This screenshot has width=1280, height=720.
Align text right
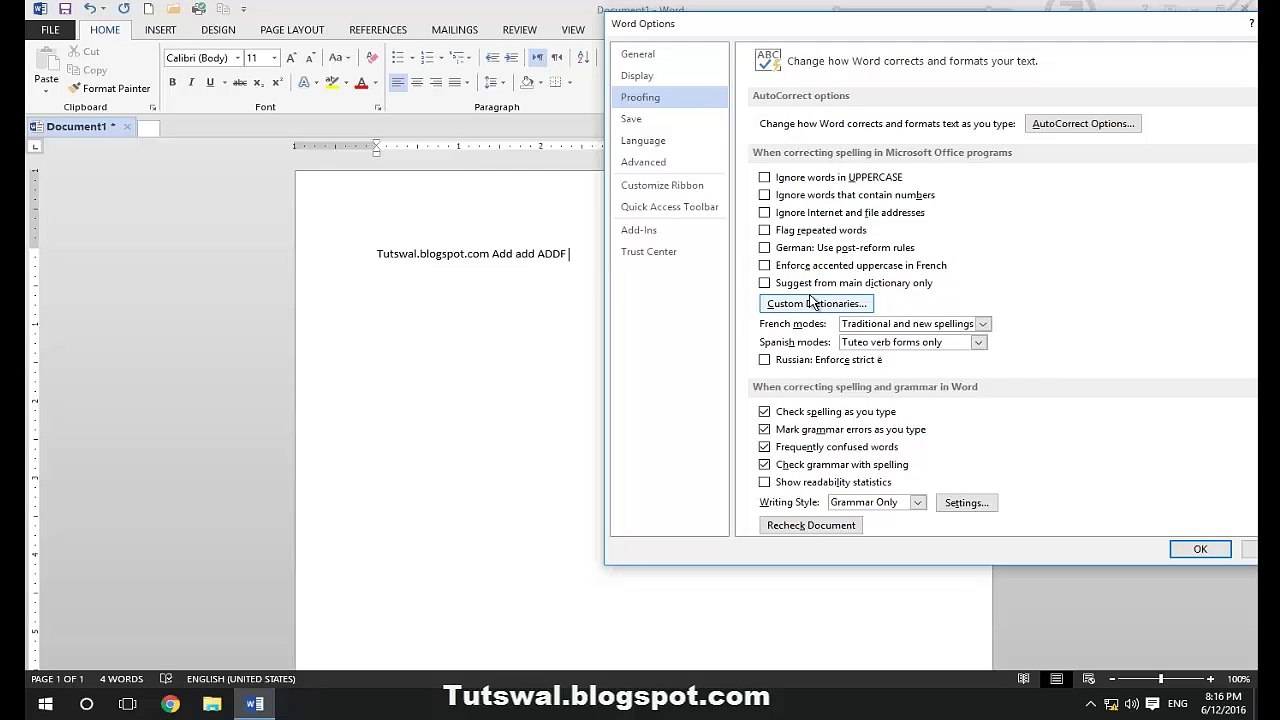click(436, 82)
